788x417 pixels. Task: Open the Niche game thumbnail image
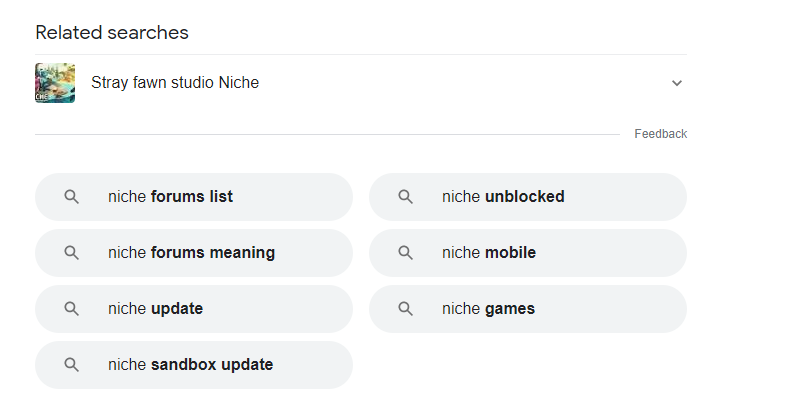click(55, 83)
